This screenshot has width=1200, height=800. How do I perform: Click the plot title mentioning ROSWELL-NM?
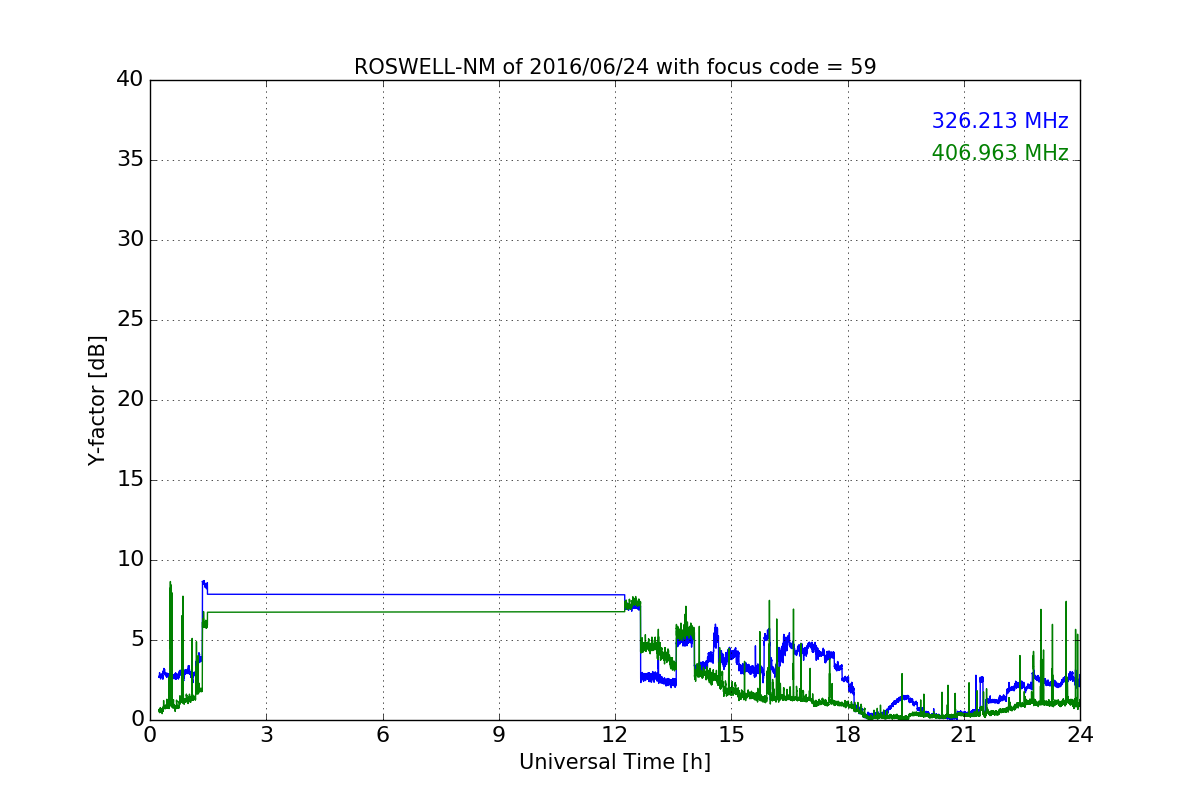[x=615, y=67]
